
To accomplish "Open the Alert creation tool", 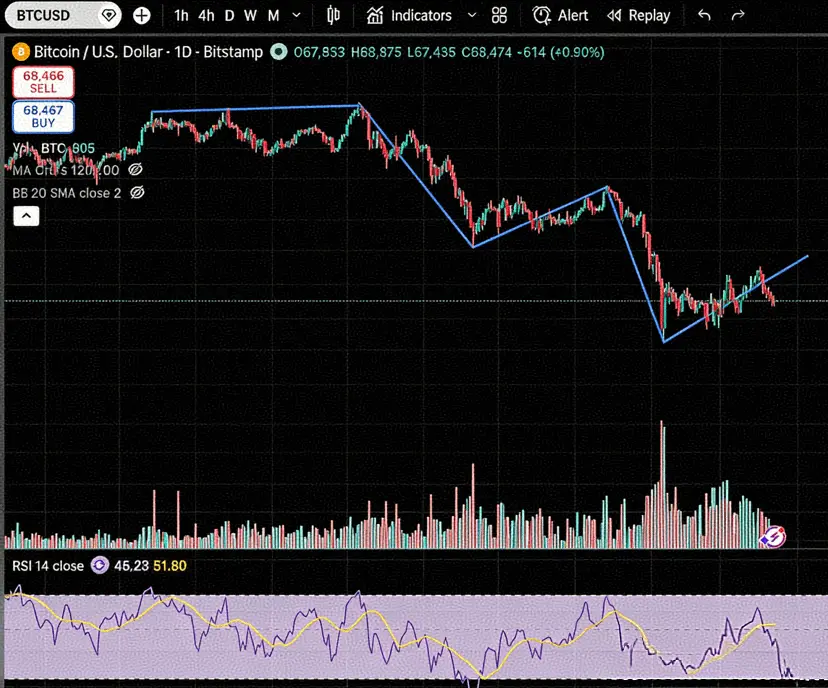I will coord(561,16).
